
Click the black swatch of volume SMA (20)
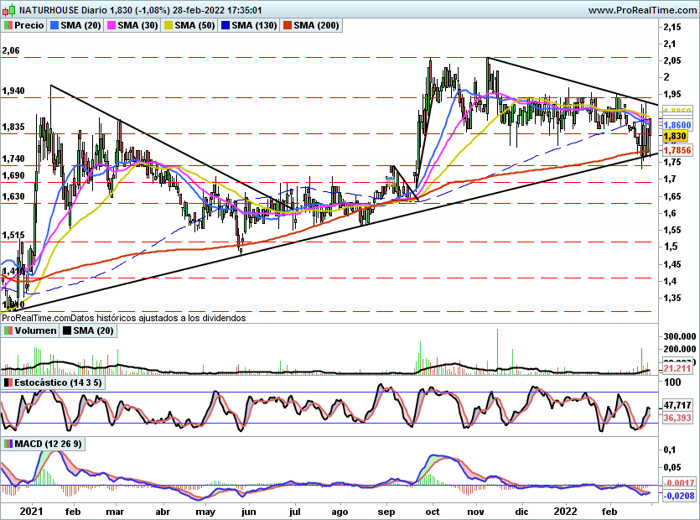point(67,331)
